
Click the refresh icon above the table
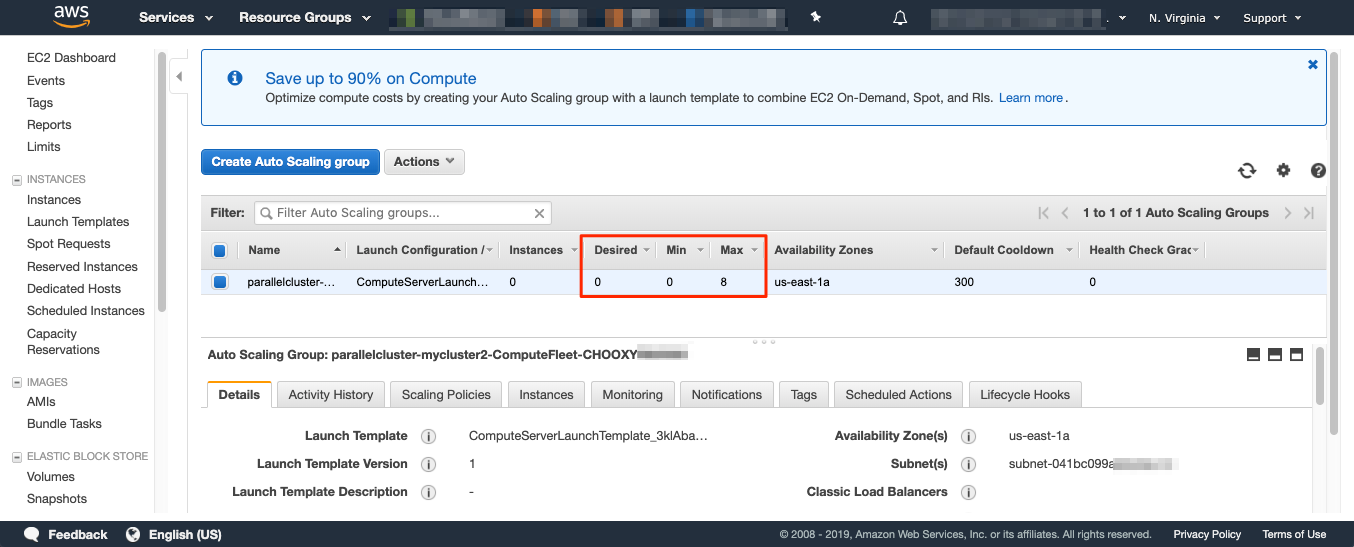(1247, 171)
